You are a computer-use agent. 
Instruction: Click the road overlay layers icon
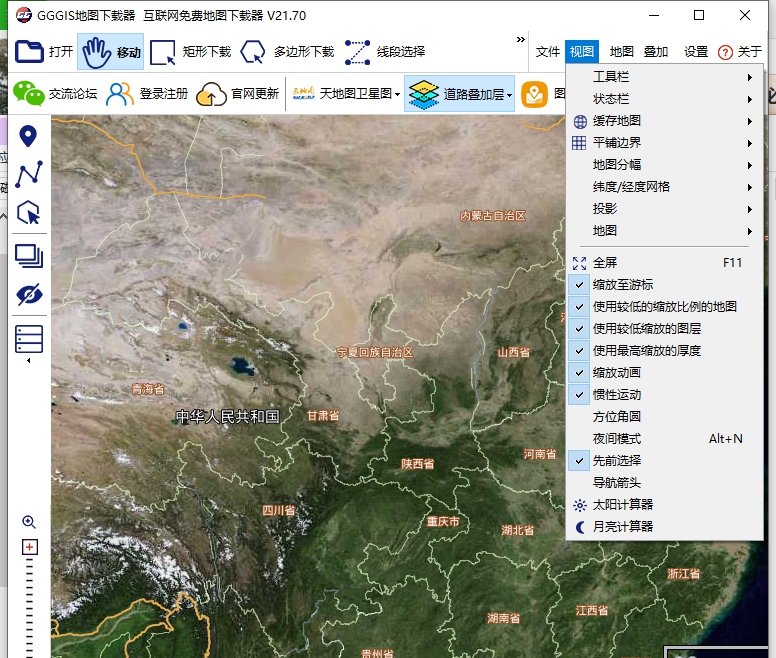click(424, 94)
